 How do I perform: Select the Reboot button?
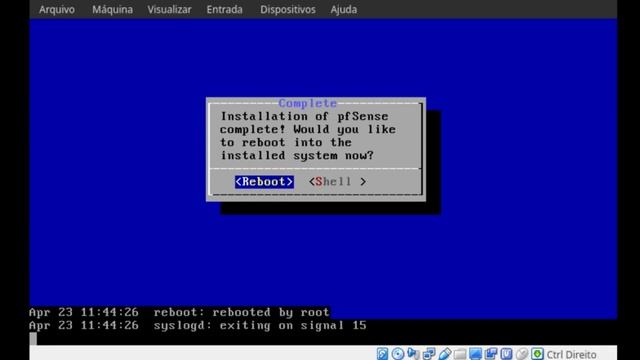click(x=264, y=182)
